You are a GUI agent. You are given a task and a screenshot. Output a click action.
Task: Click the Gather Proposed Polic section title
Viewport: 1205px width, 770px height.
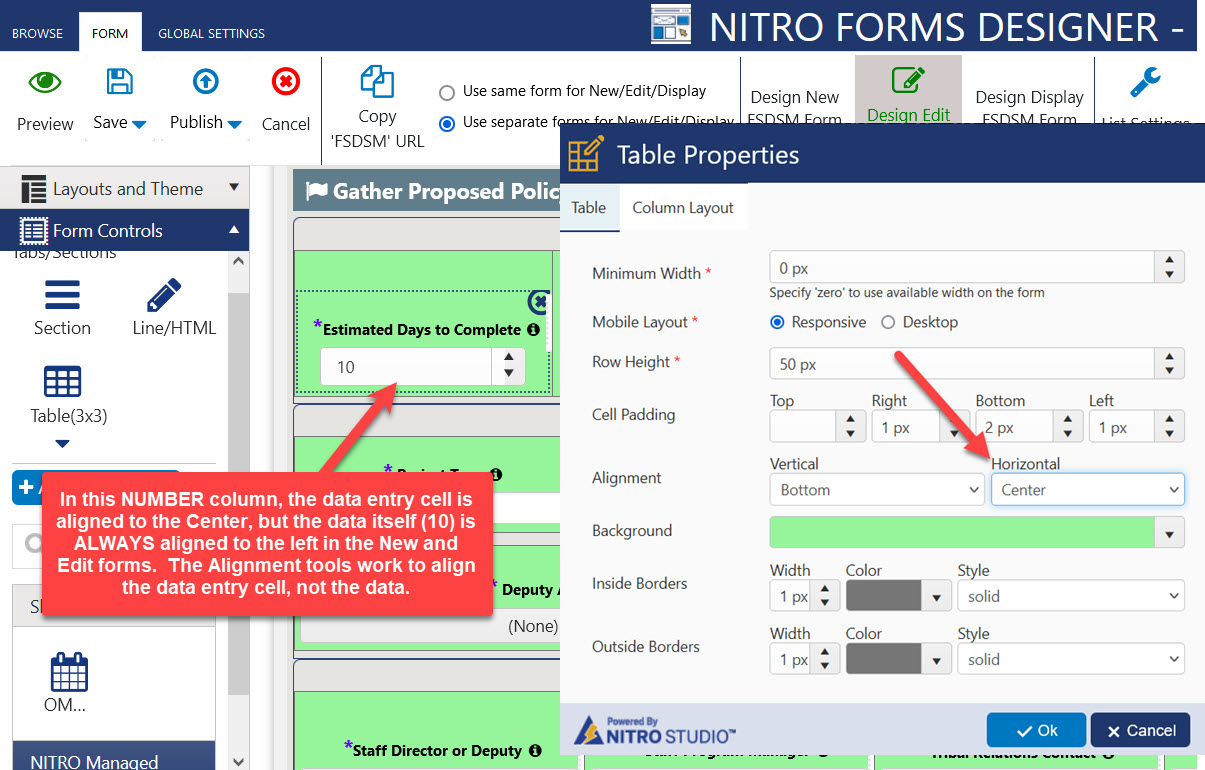pyautogui.click(x=446, y=191)
